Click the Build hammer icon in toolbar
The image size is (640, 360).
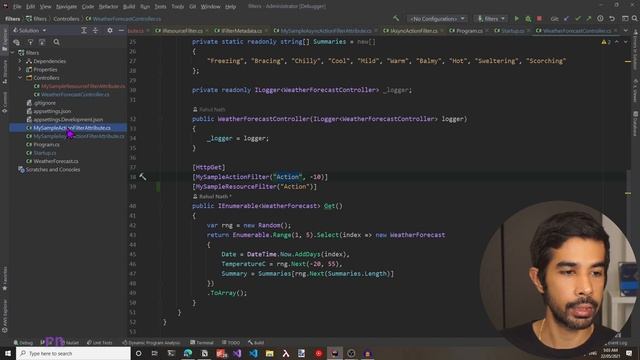tap(396, 19)
